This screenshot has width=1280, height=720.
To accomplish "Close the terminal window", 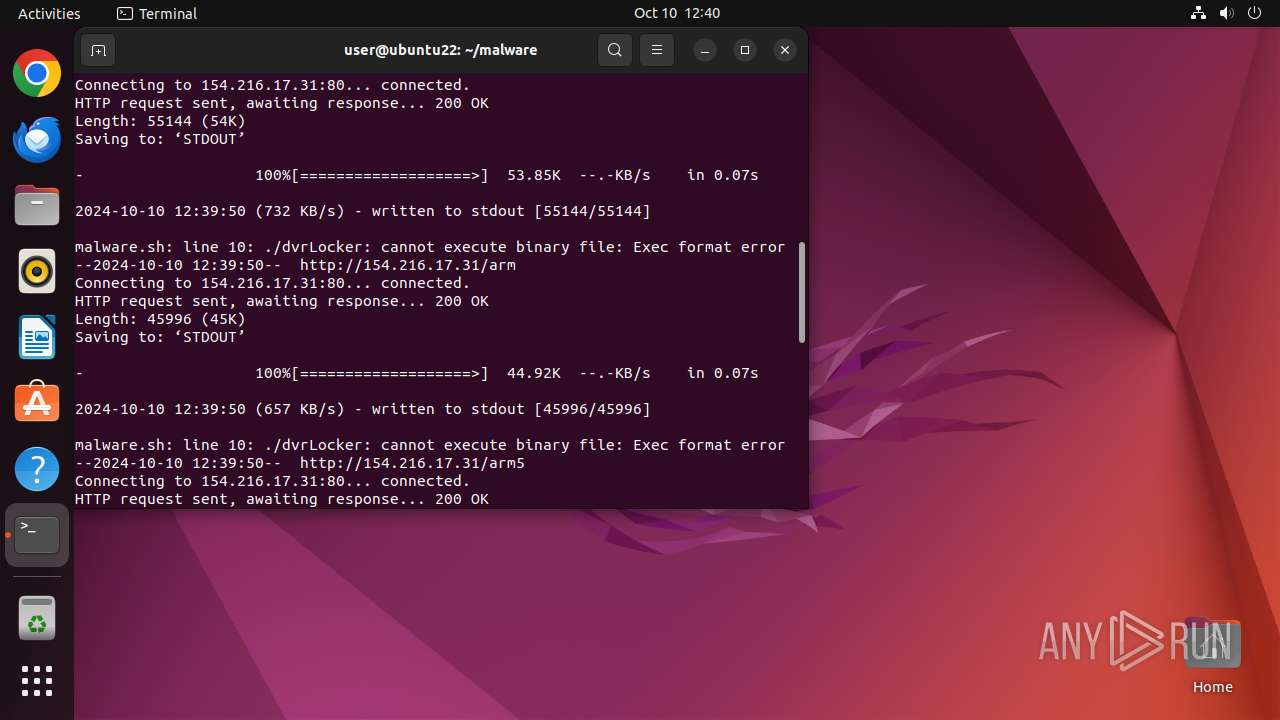I will click(x=785, y=50).
